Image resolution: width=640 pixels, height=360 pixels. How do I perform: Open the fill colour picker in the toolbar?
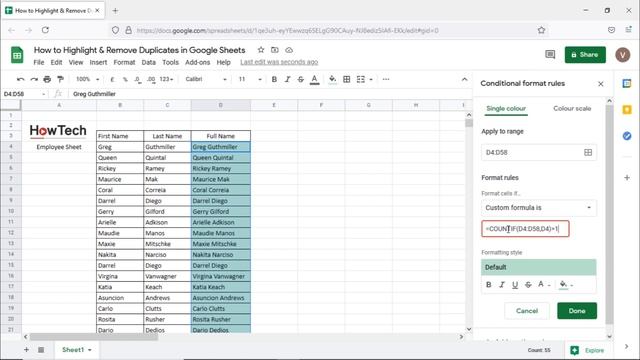(333, 79)
